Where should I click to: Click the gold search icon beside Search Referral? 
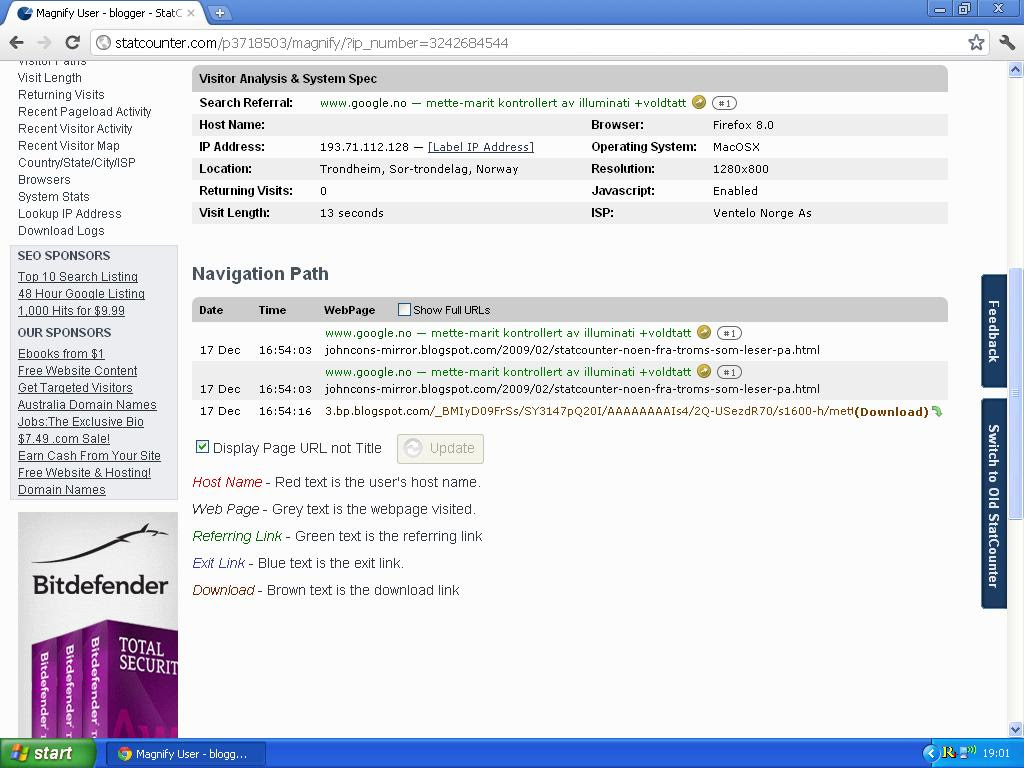699,102
